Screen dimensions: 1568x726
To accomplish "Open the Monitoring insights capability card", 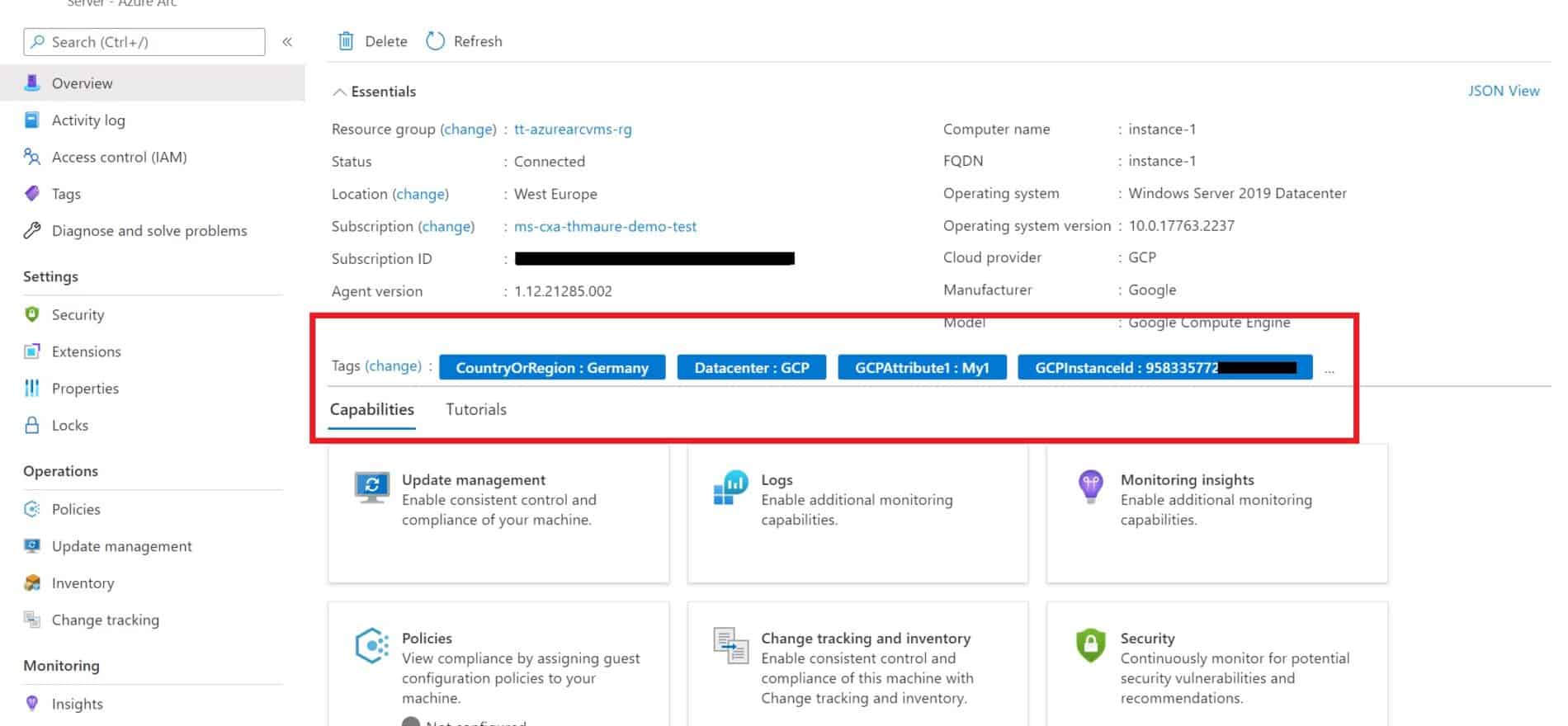I will click(x=1217, y=513).
